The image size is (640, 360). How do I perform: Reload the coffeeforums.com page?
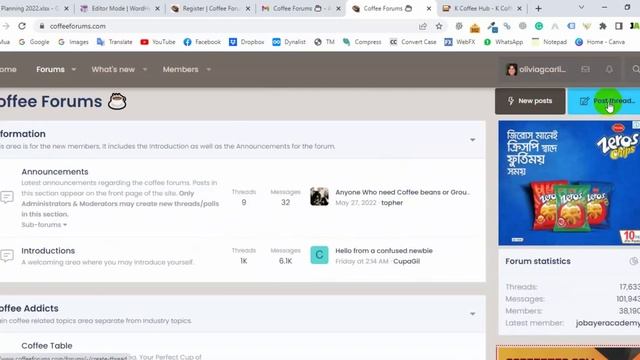pyautogui.click(x=22, y=26)
